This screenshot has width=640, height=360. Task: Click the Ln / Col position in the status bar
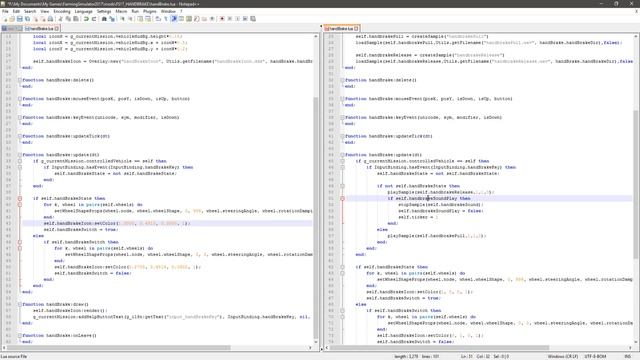485,356
